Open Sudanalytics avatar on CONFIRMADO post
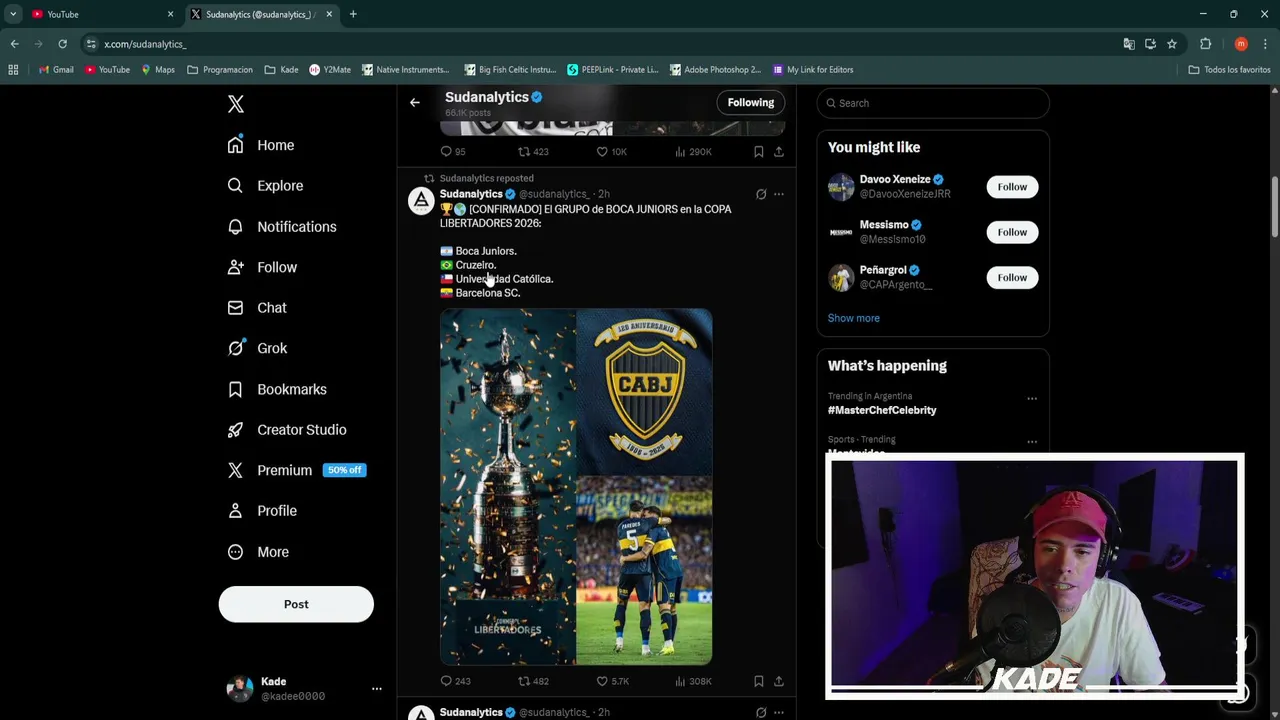Viewport: 1280px width, 720px height. tap(421, 201)
